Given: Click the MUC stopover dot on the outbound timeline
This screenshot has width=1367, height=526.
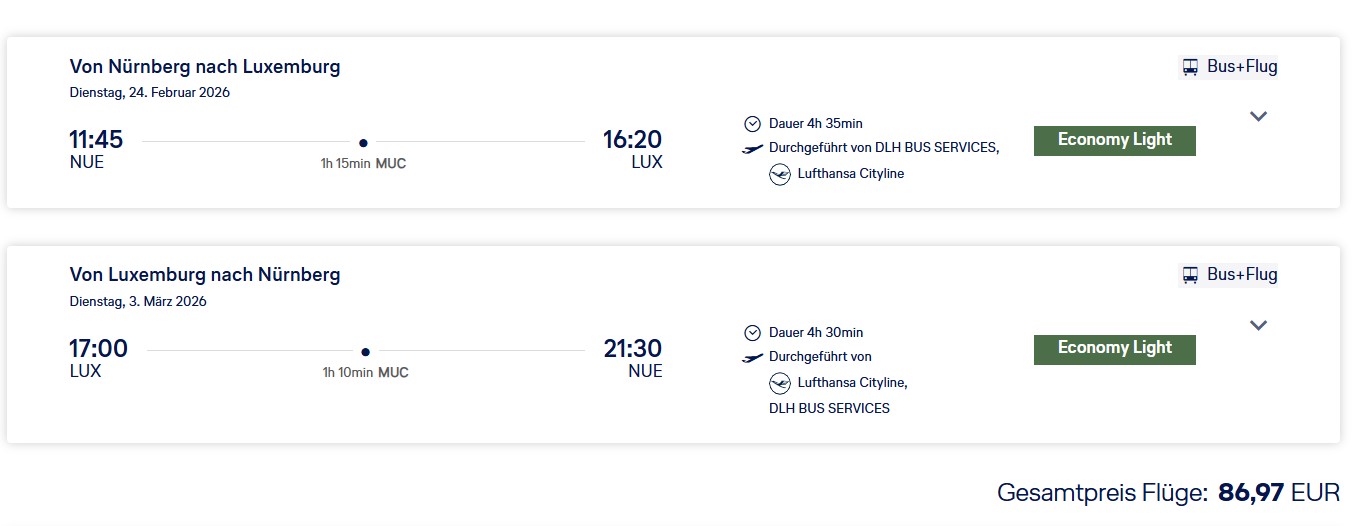Looking at the screenshot, I should (363, 143).
